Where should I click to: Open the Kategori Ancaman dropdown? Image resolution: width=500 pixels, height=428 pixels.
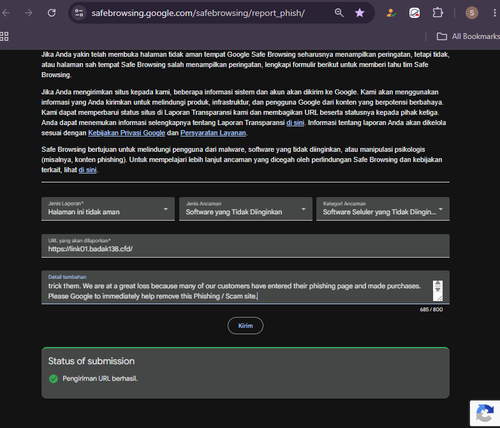click(383, 209)
